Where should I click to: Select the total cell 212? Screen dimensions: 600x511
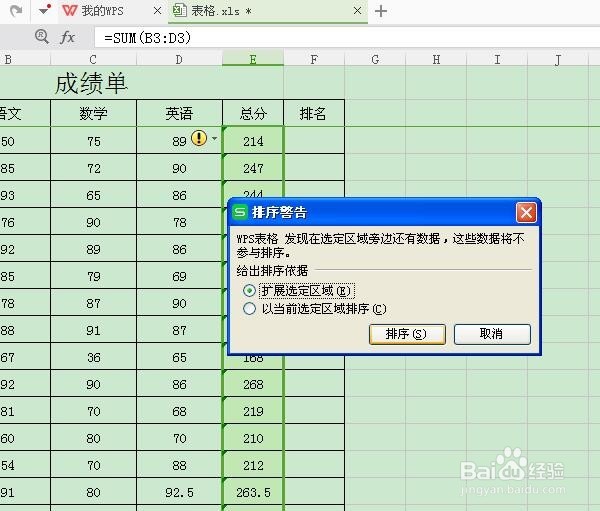(x=253, y=465)
